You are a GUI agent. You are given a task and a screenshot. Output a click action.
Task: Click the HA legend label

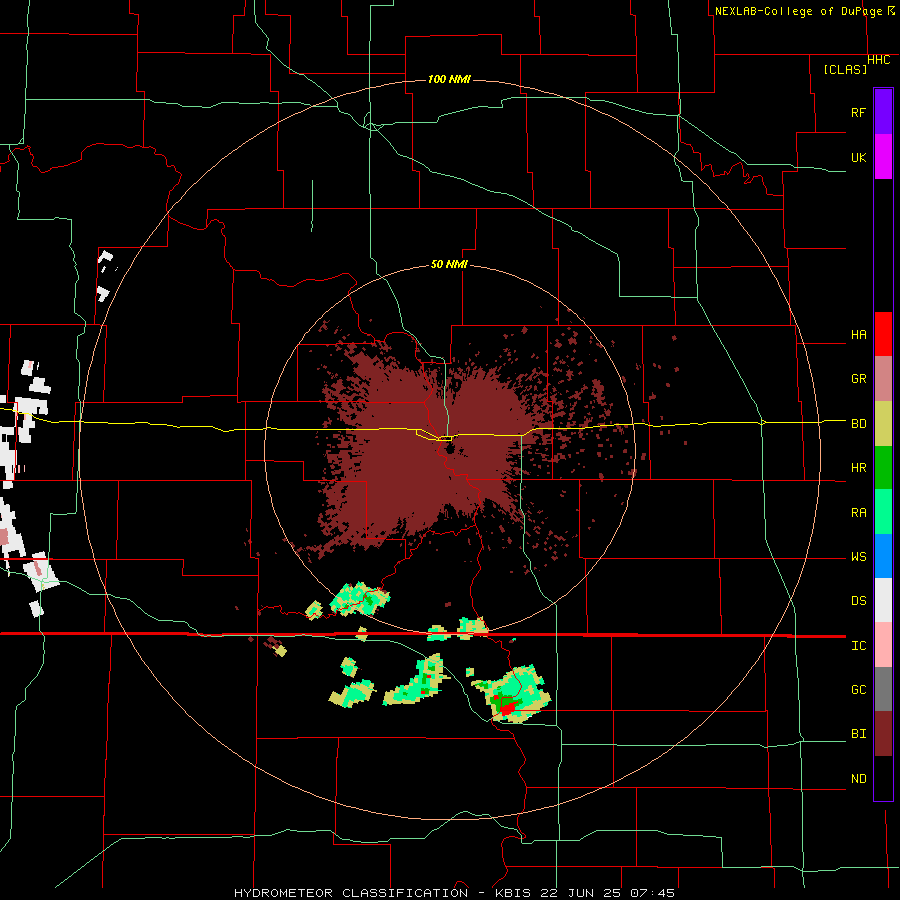(x=858, y=335)
